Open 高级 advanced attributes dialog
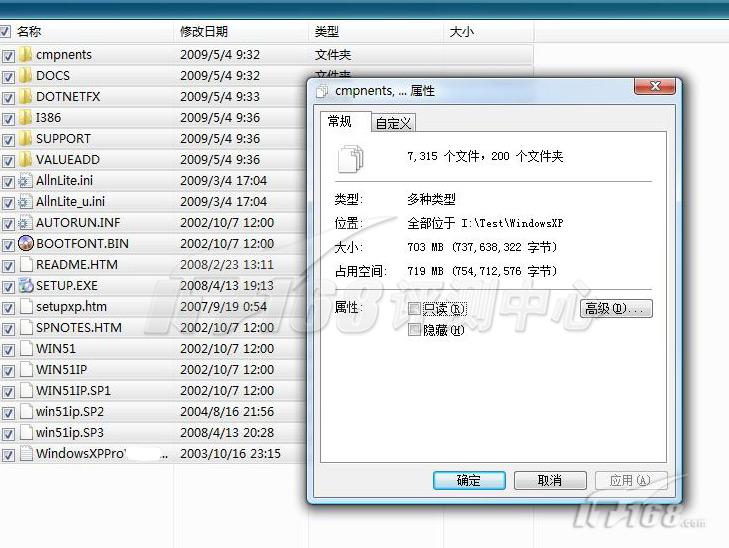The height and width of the screenshot is (548, 729). pos(616,309)
